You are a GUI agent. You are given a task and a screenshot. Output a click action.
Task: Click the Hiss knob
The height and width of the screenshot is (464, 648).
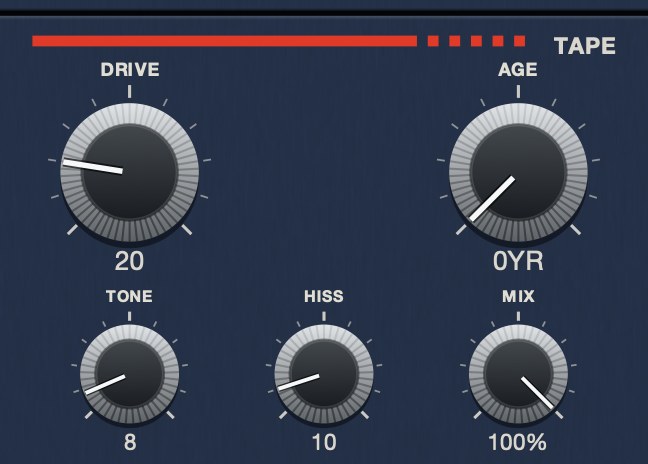point(324,374)
